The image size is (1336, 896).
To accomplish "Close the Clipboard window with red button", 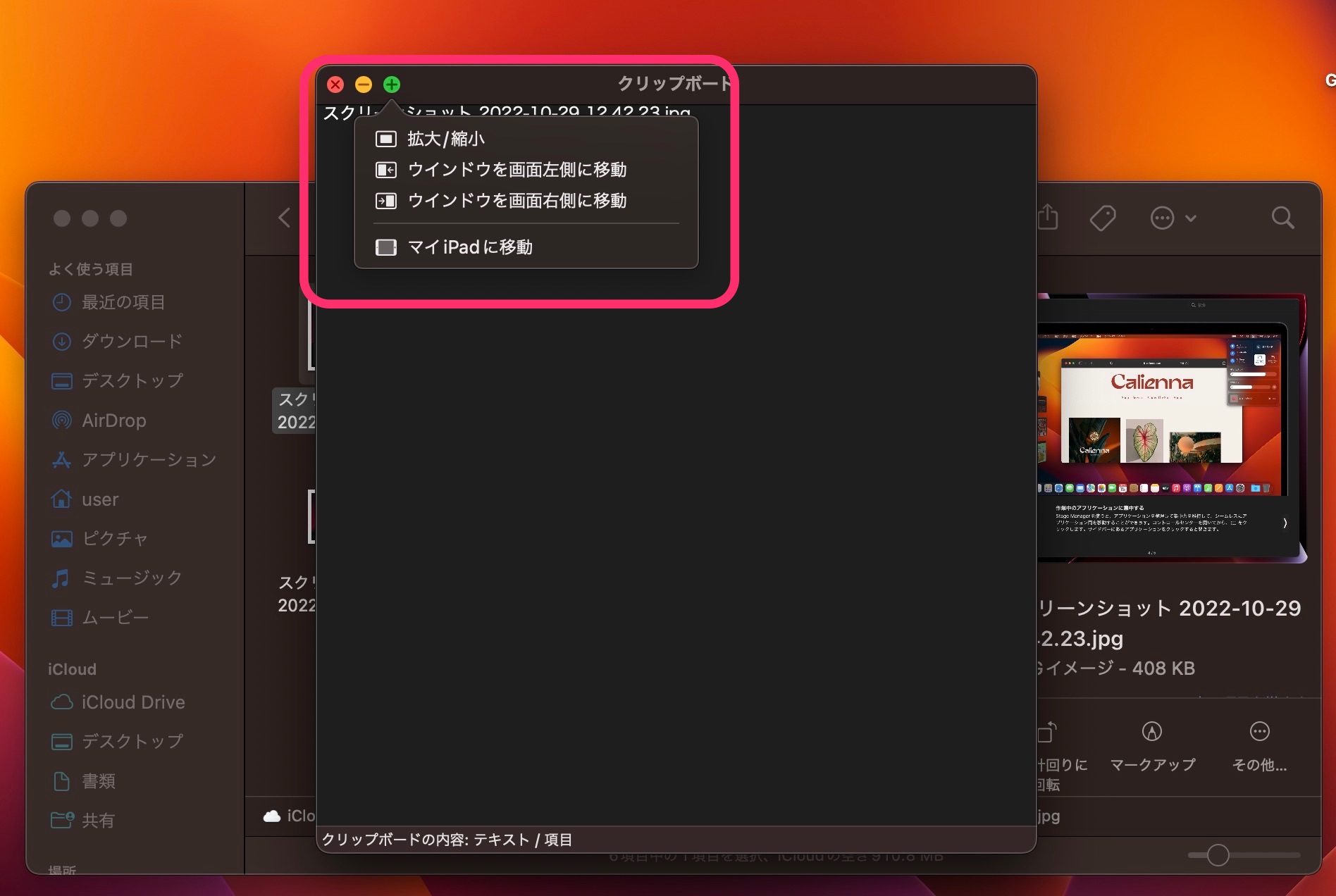I will tap(335, 85).
